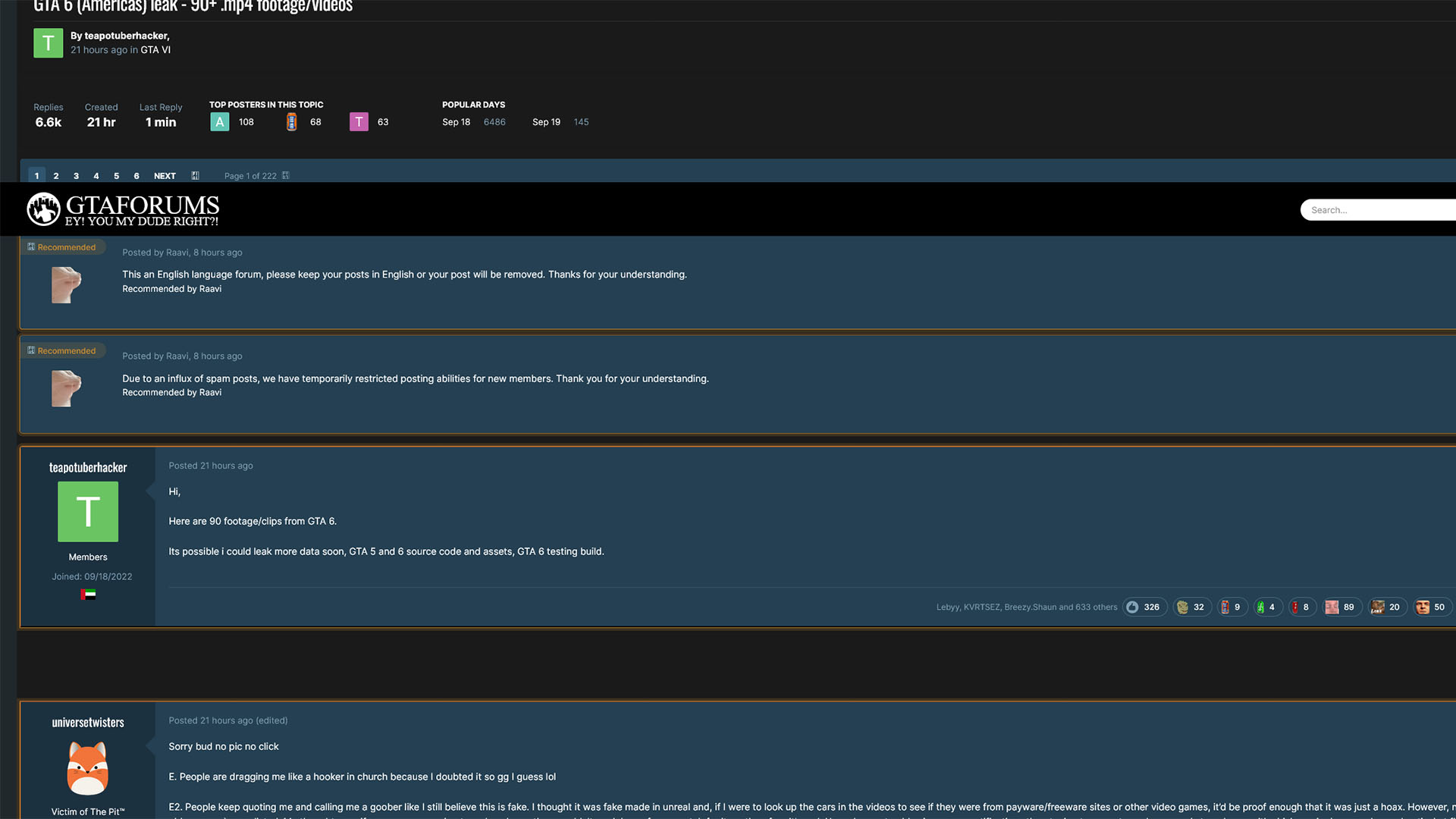Click 'Here are 90 footage/clips from GTA 6.' text

pos(253,521)
